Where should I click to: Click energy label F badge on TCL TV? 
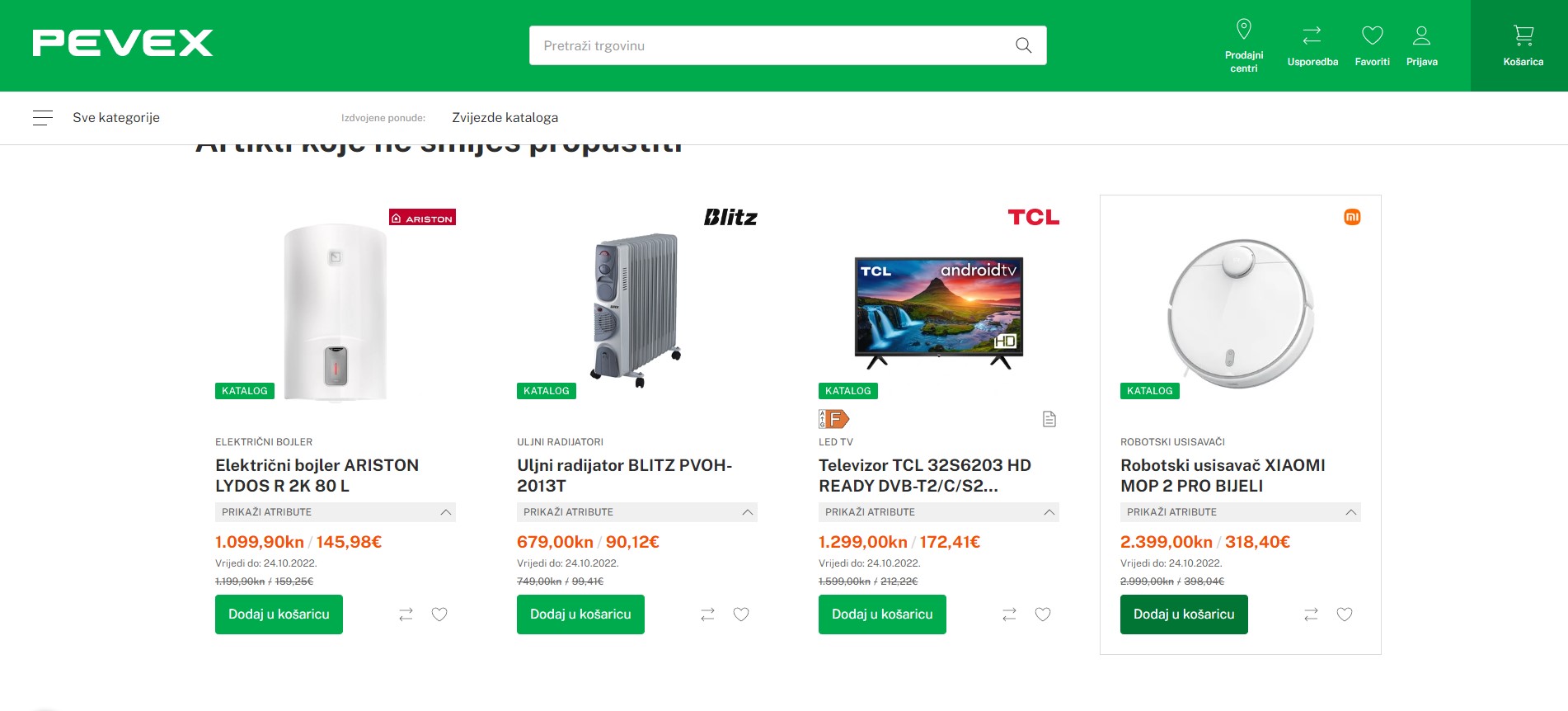(833, 419)
